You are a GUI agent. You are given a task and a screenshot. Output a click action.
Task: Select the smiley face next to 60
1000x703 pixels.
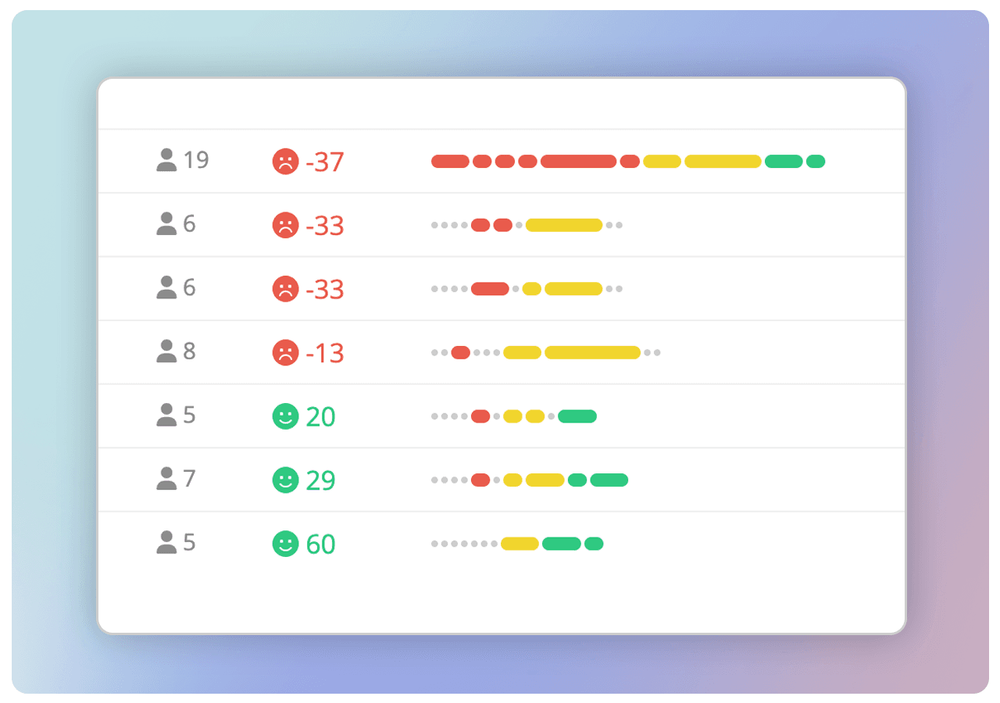(285, 544)
